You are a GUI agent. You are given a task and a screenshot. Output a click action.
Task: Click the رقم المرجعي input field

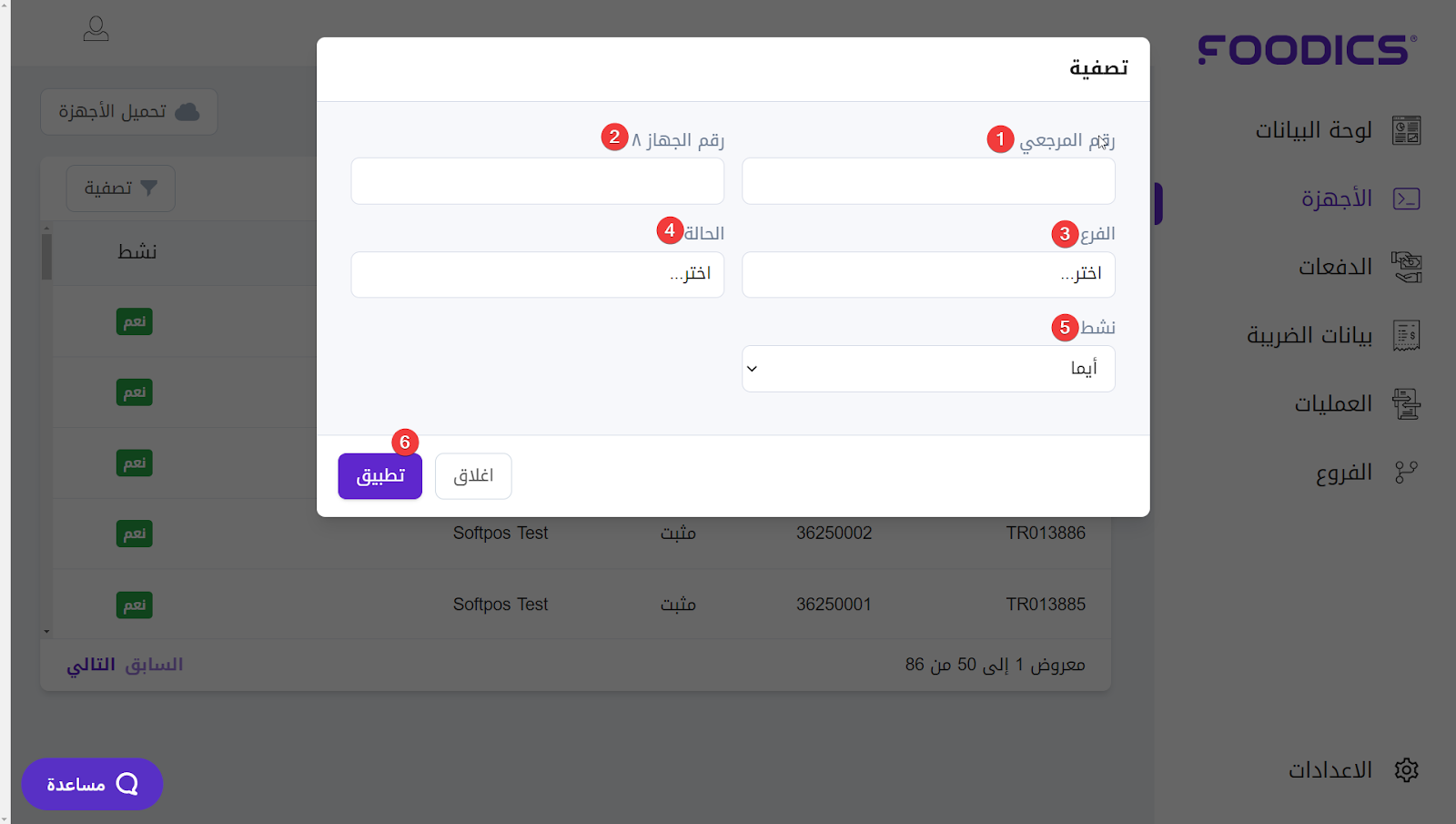[928, 180]
